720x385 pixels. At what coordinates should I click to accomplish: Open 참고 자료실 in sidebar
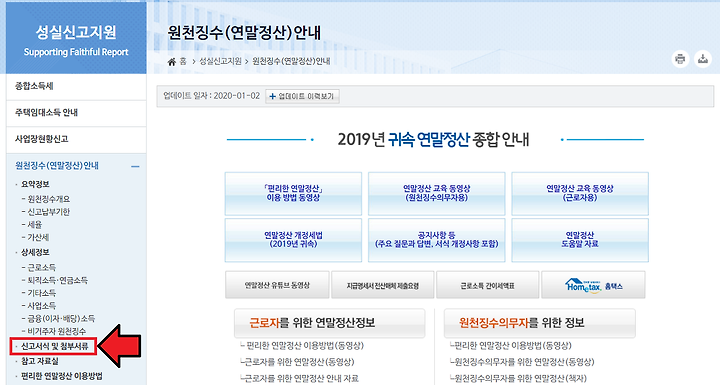(40, 362)
